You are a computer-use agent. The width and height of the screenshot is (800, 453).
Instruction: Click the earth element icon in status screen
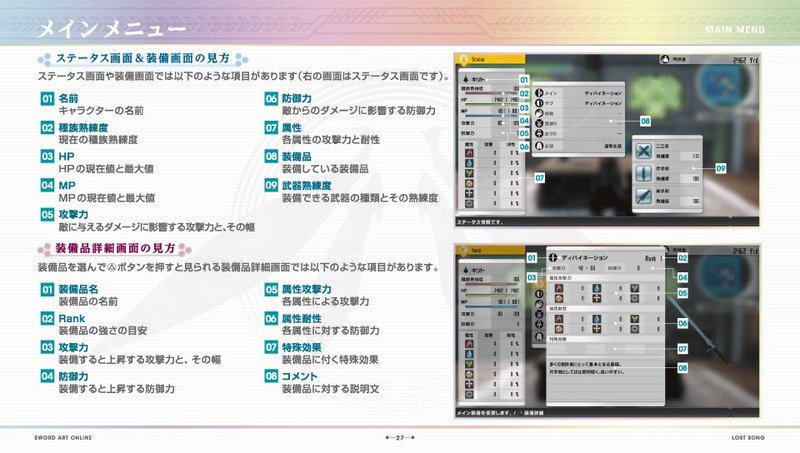click(x=469, y=183)
